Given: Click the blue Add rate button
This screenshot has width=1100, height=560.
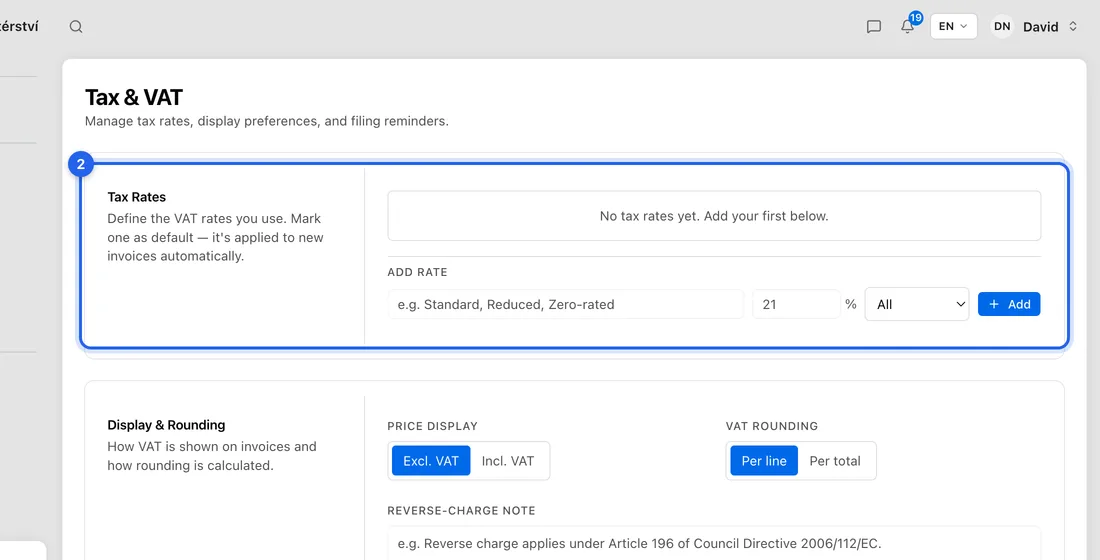Looking at the screenshot, I should (x=1009, y=305).
